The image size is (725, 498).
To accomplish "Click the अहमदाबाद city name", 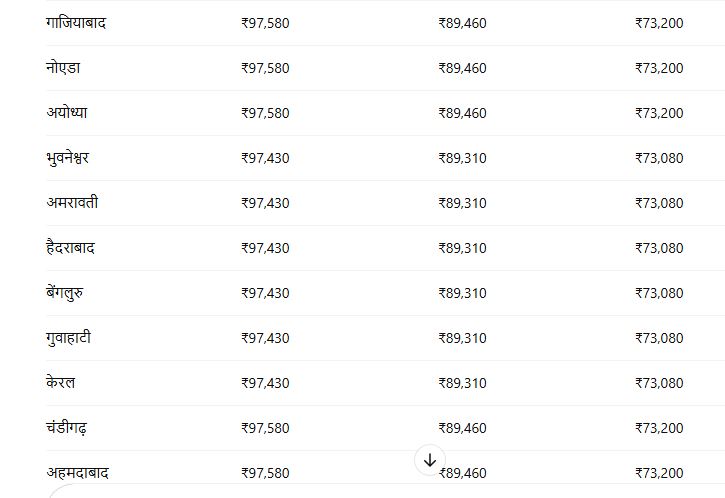I will point(77,473).
